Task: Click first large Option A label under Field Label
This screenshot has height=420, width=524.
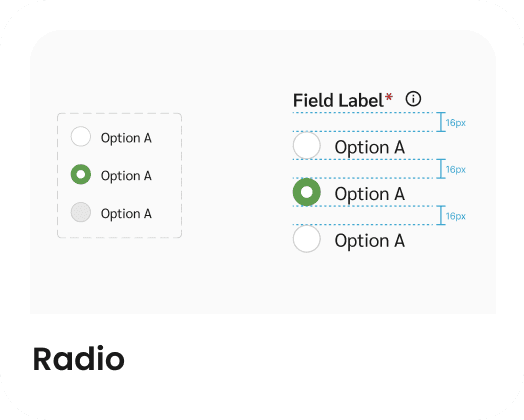Action: (370, 147)
